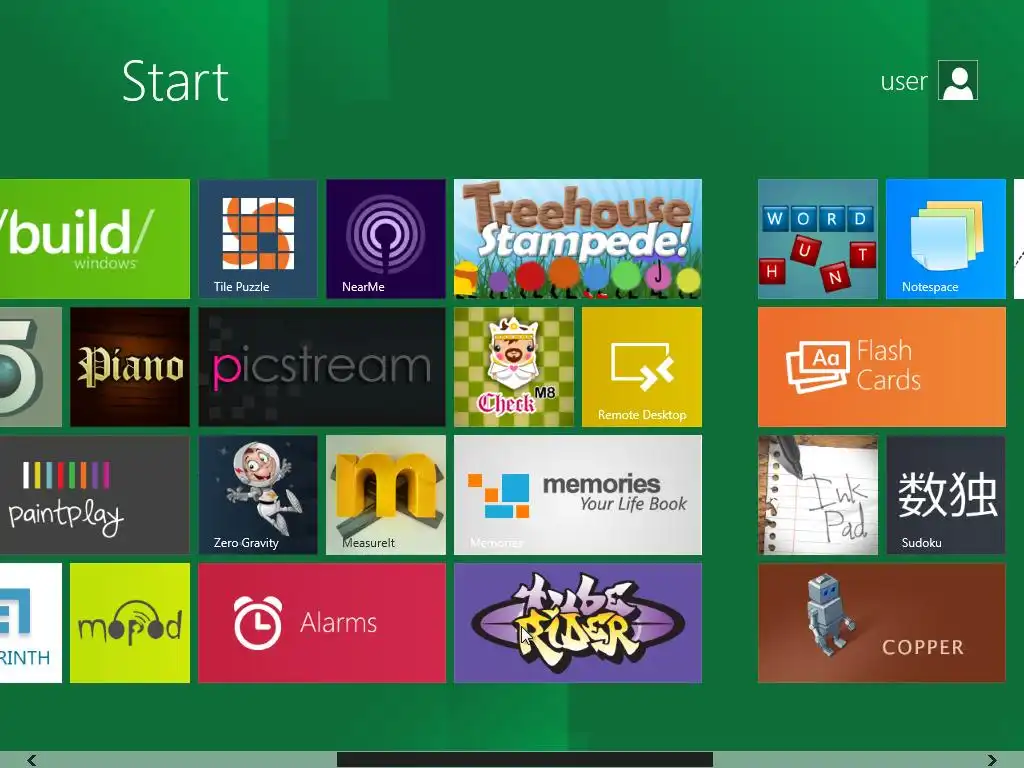Launch the Sudoku tile
The image size is (1024, 768).
[x=946, y=495]
